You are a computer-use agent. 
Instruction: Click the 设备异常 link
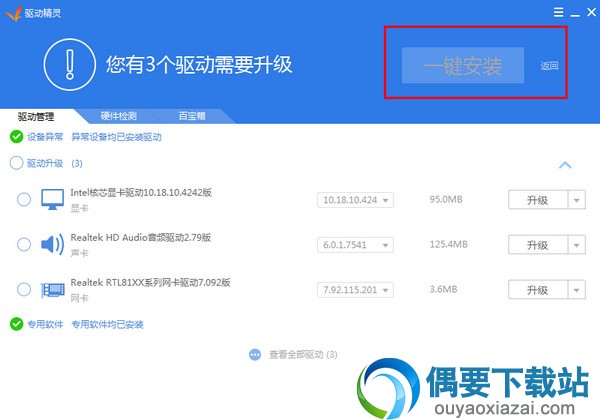click(45, 137)
